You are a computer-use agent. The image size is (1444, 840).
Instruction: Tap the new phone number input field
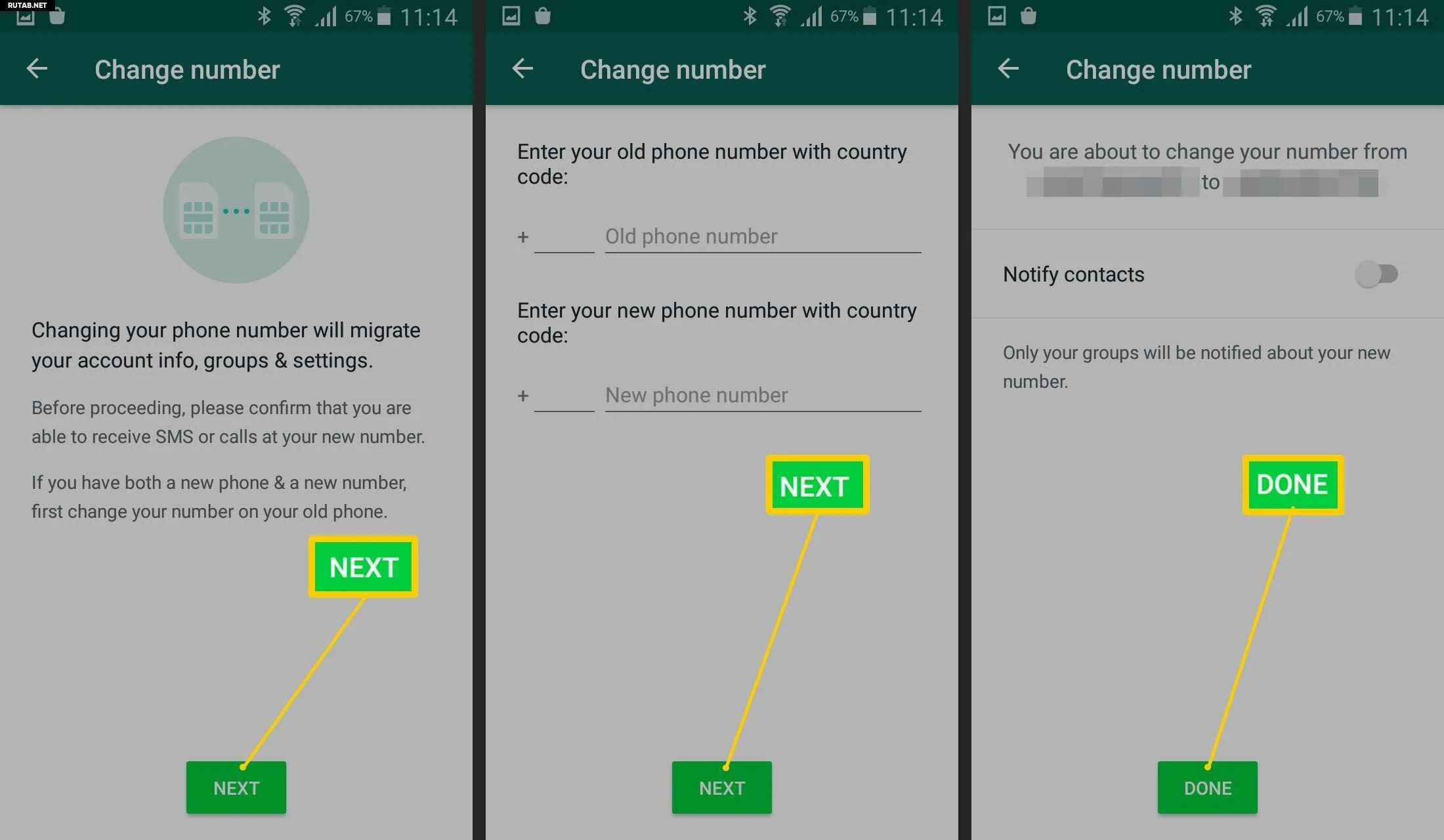pyautogui.click(x=763, y=395)
